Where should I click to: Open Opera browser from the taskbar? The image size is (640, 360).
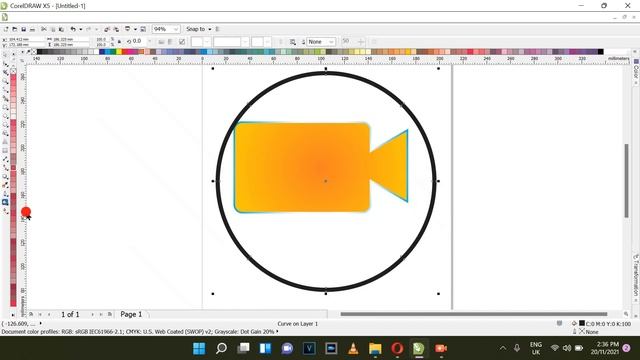[x=397, y=349]
